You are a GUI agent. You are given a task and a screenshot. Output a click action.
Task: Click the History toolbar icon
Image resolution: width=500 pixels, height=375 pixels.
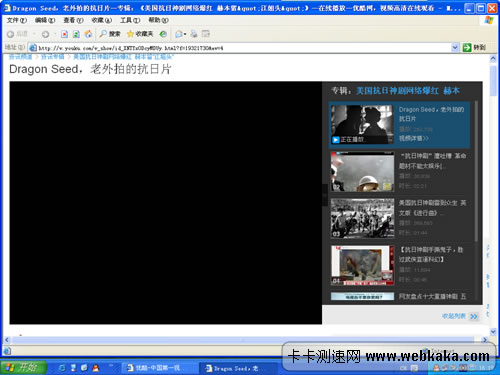click(163, 34)
